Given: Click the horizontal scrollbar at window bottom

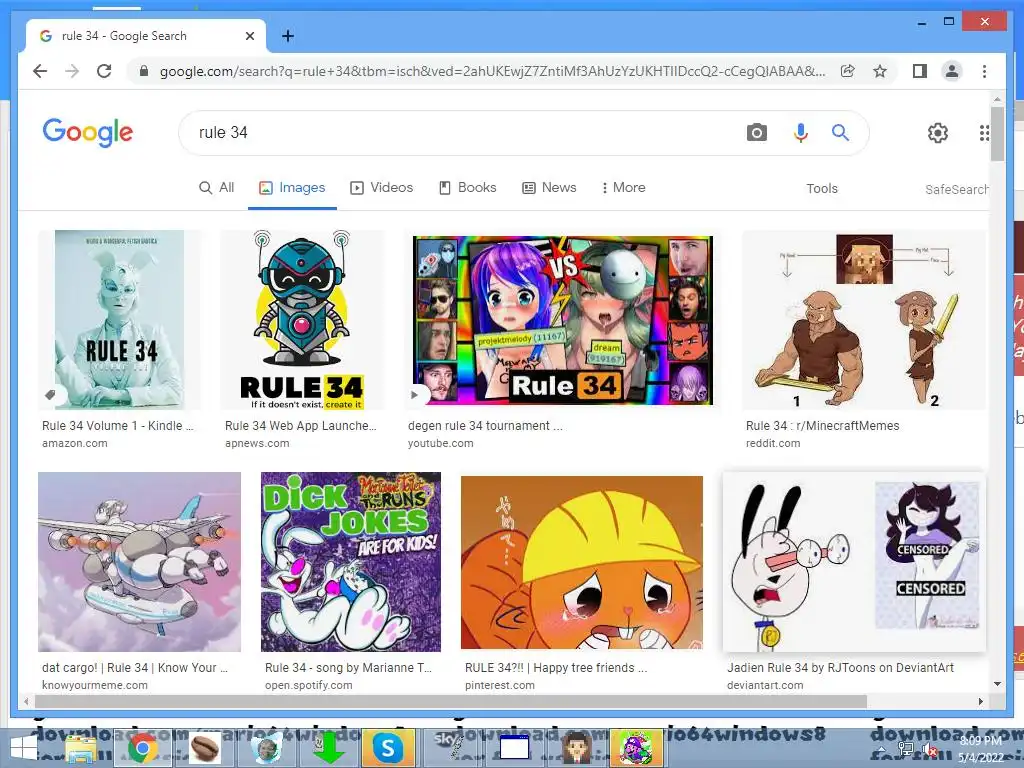Looking at the screenshot, I should 451,701.
